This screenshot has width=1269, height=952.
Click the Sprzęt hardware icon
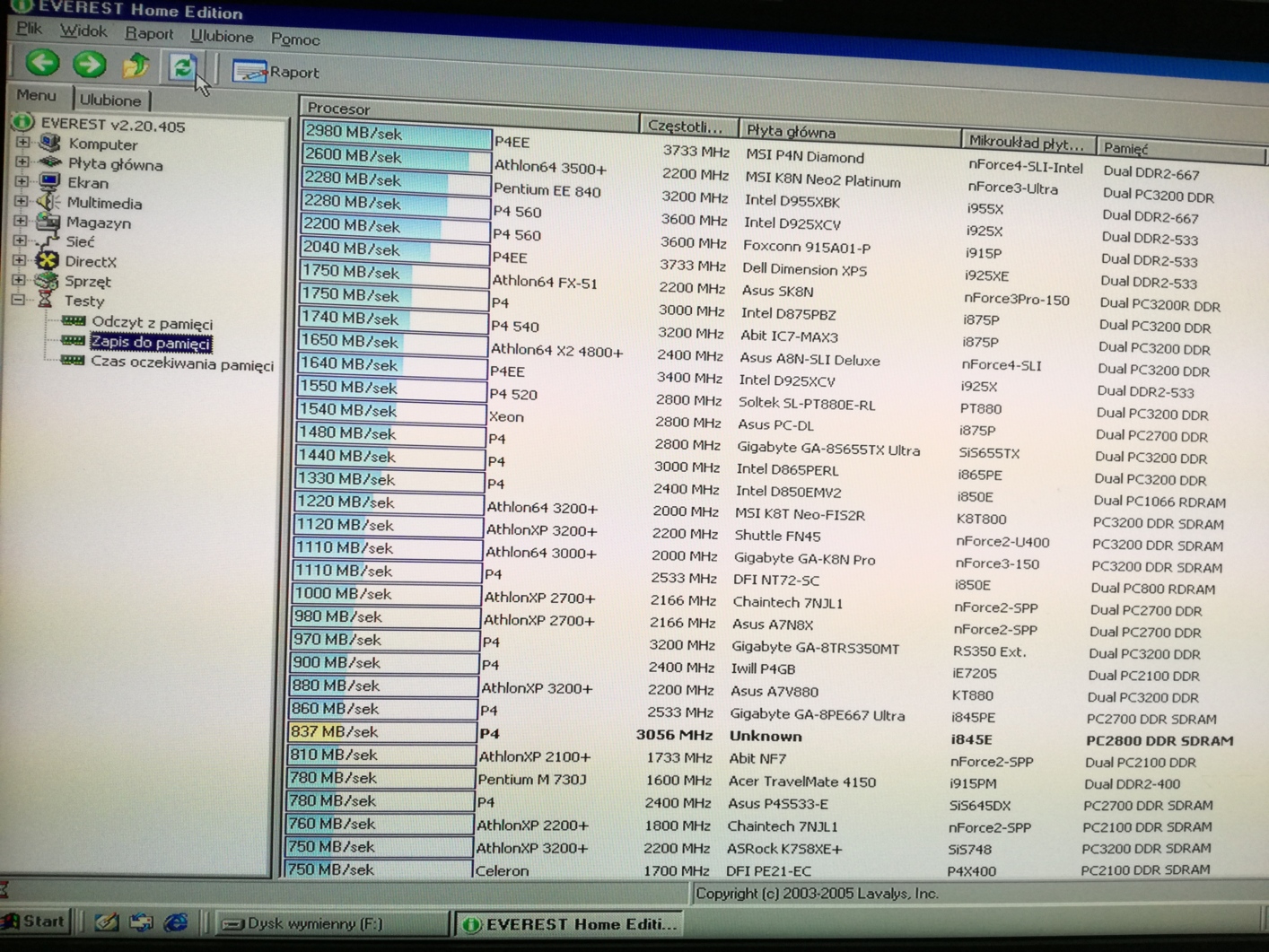[x=47, y=281]
